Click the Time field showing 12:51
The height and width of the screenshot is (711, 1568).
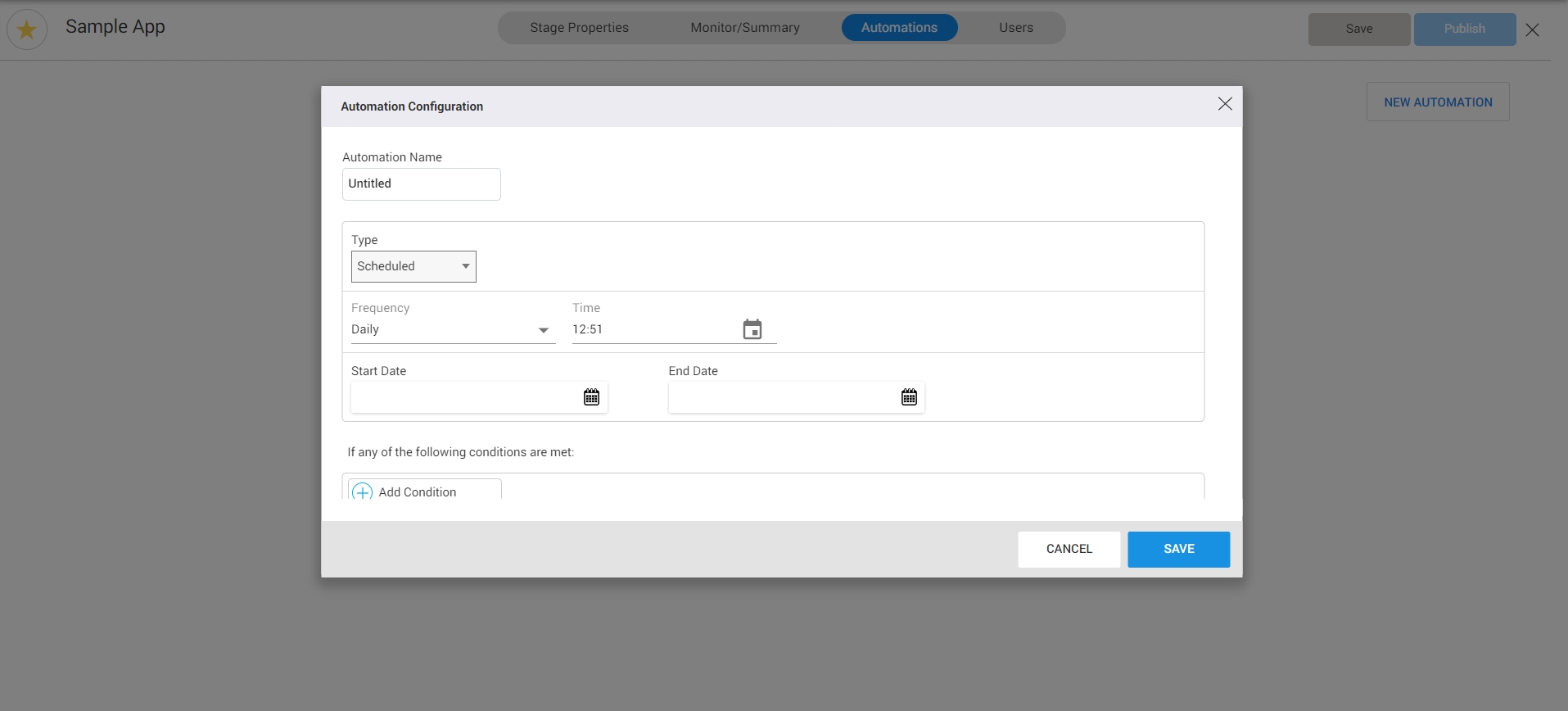coord(651,330)
